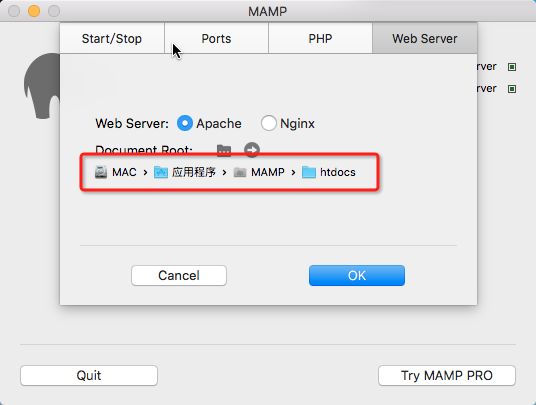The height and width of the screenshot is (405, 536).
Task: Click the MAMP folder icon in path
Action: point(240,172)
